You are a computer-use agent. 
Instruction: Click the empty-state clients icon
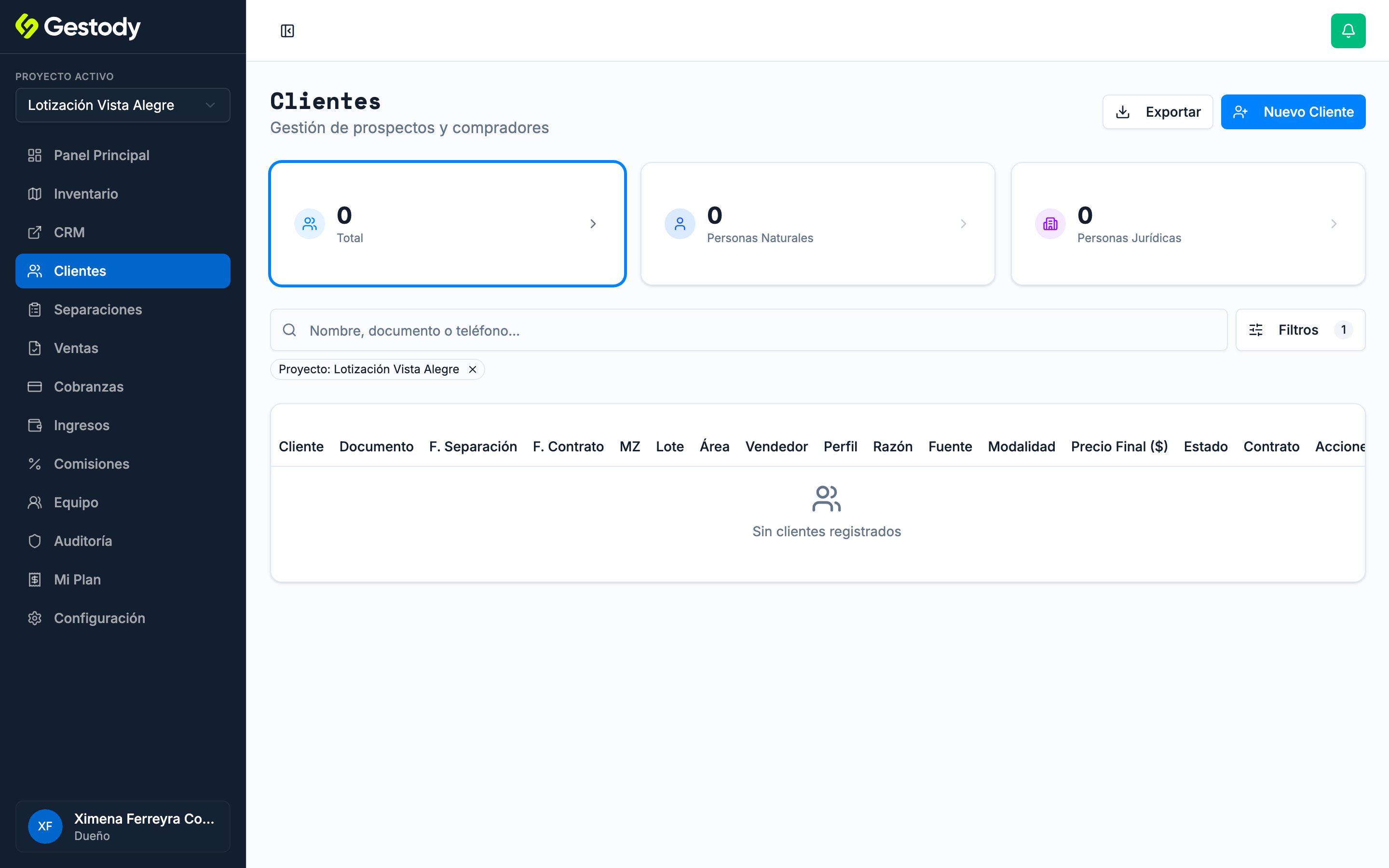point(826,498)
